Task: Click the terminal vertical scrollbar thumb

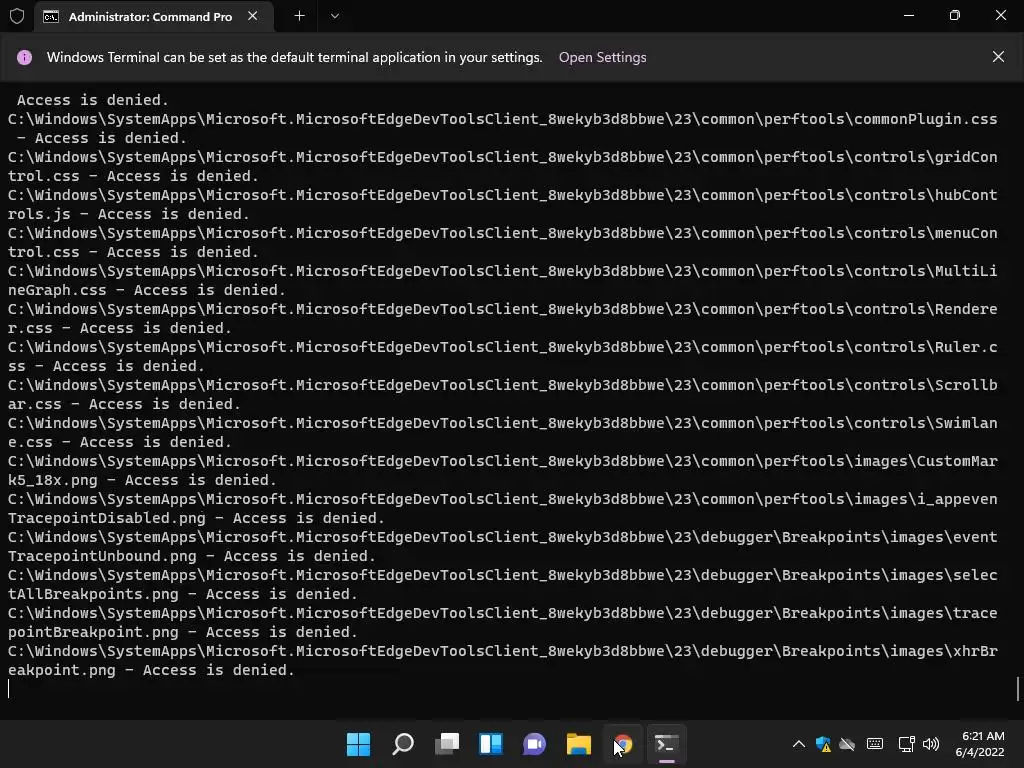Action: tap(1017, 688)
